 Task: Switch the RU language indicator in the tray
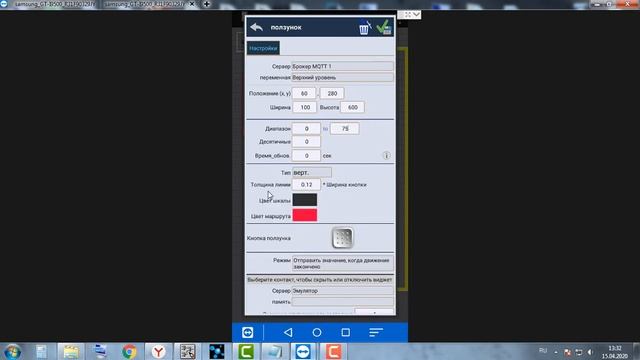[543, 351]
